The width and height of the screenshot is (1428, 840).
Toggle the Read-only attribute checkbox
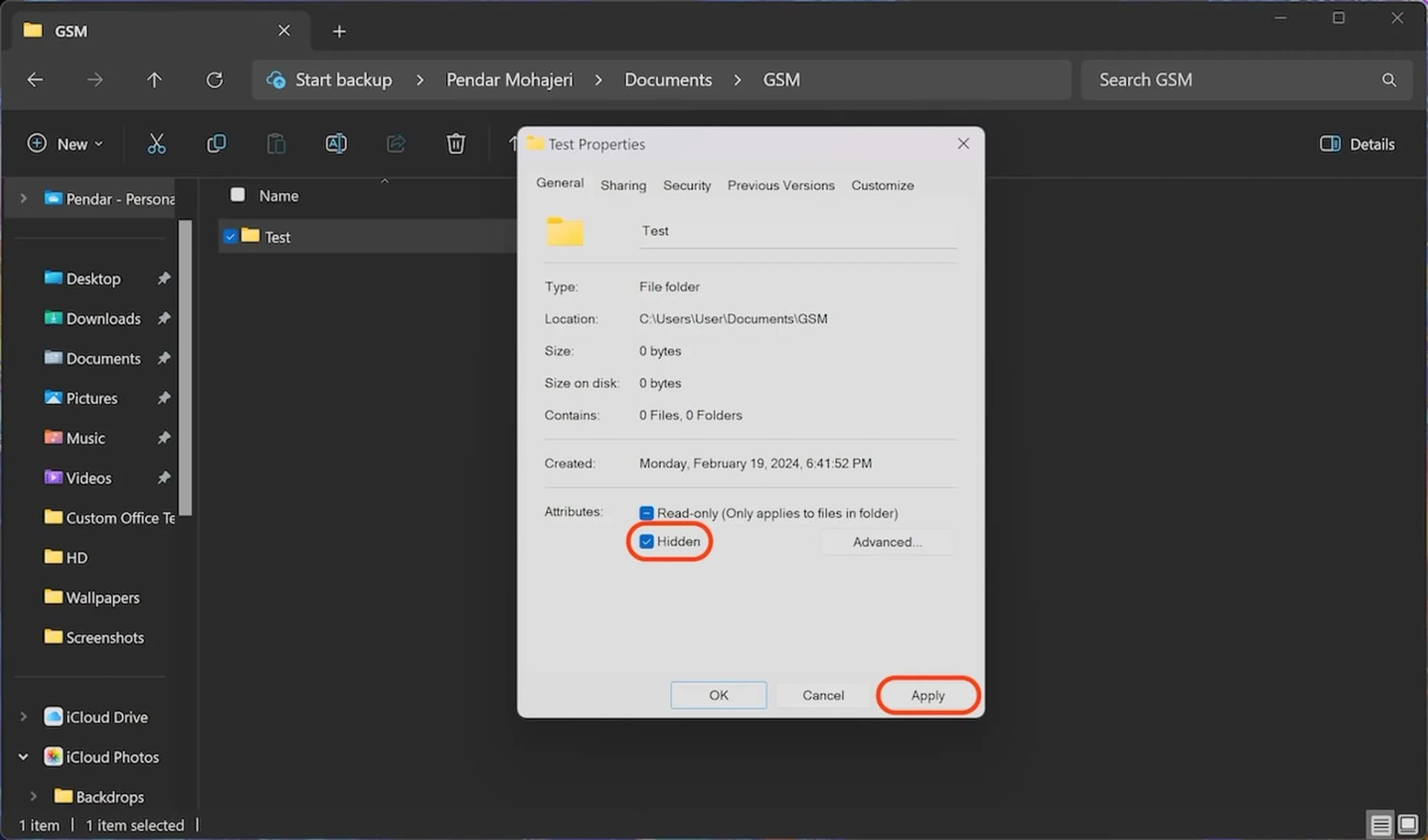click(646, 513)
